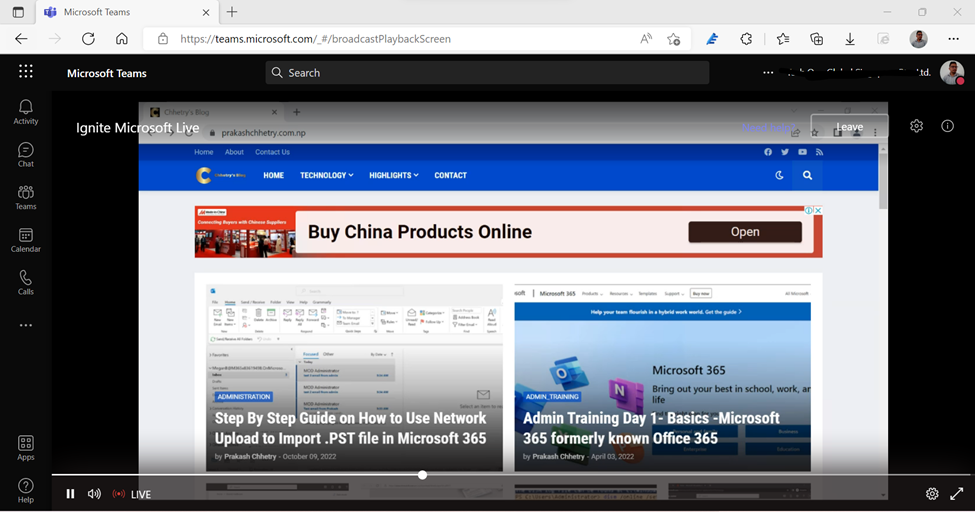
Task: Refresh the browser page
Action: click(x=88, y=39)
